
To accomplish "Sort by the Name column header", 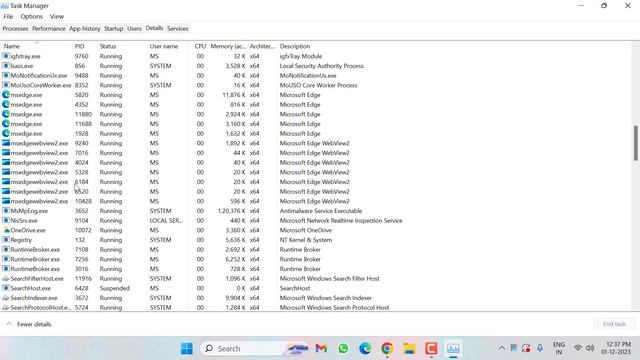I will point(37,46).
